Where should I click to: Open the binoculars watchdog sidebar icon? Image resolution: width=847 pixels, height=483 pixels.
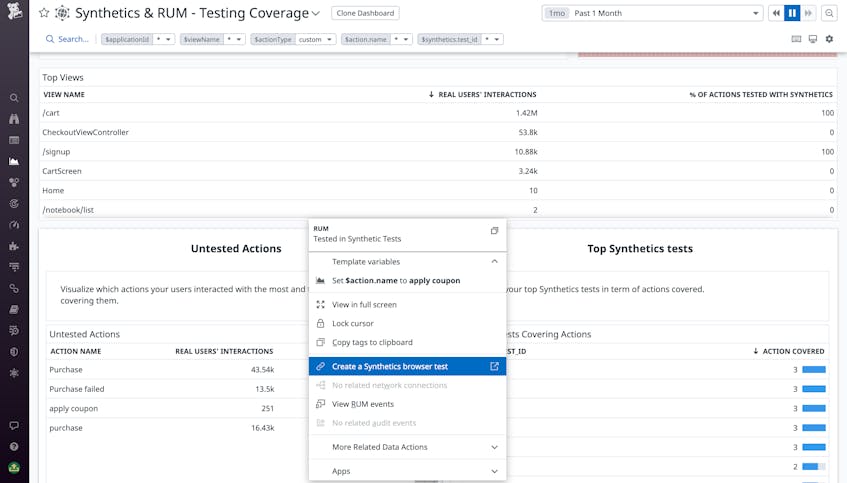14,119
